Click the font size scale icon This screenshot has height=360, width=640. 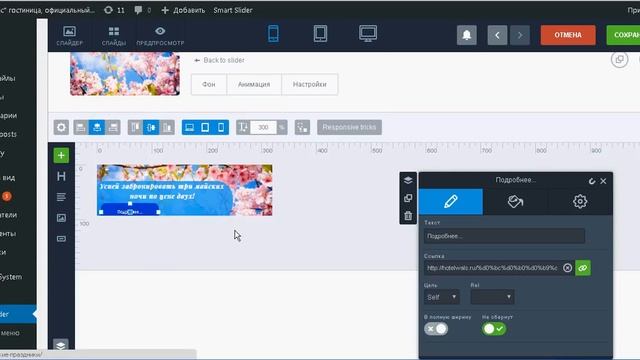click(243, 127)
